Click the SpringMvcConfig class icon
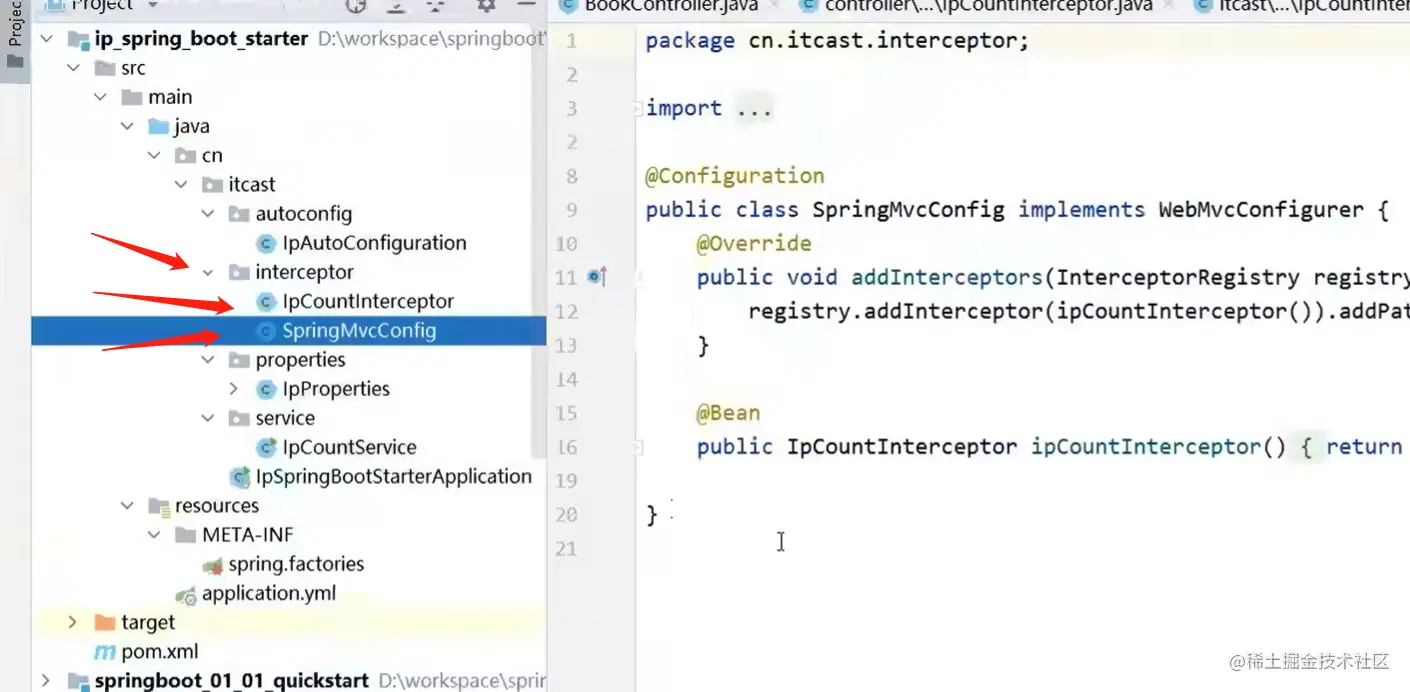Screen dimensions: 1410x692 coord(266,330)
